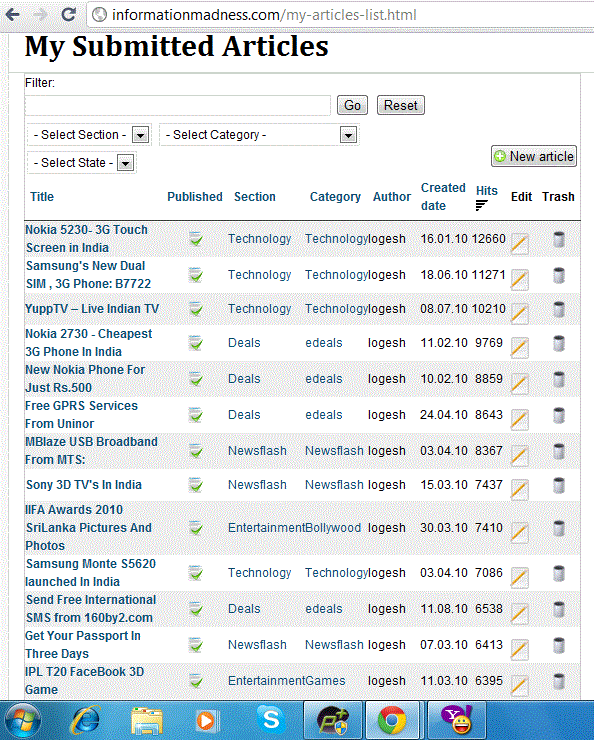Trash the IPL T20 FaceBook 3D Game article
The image size is (614, 740).
click(x=559, y=681)
